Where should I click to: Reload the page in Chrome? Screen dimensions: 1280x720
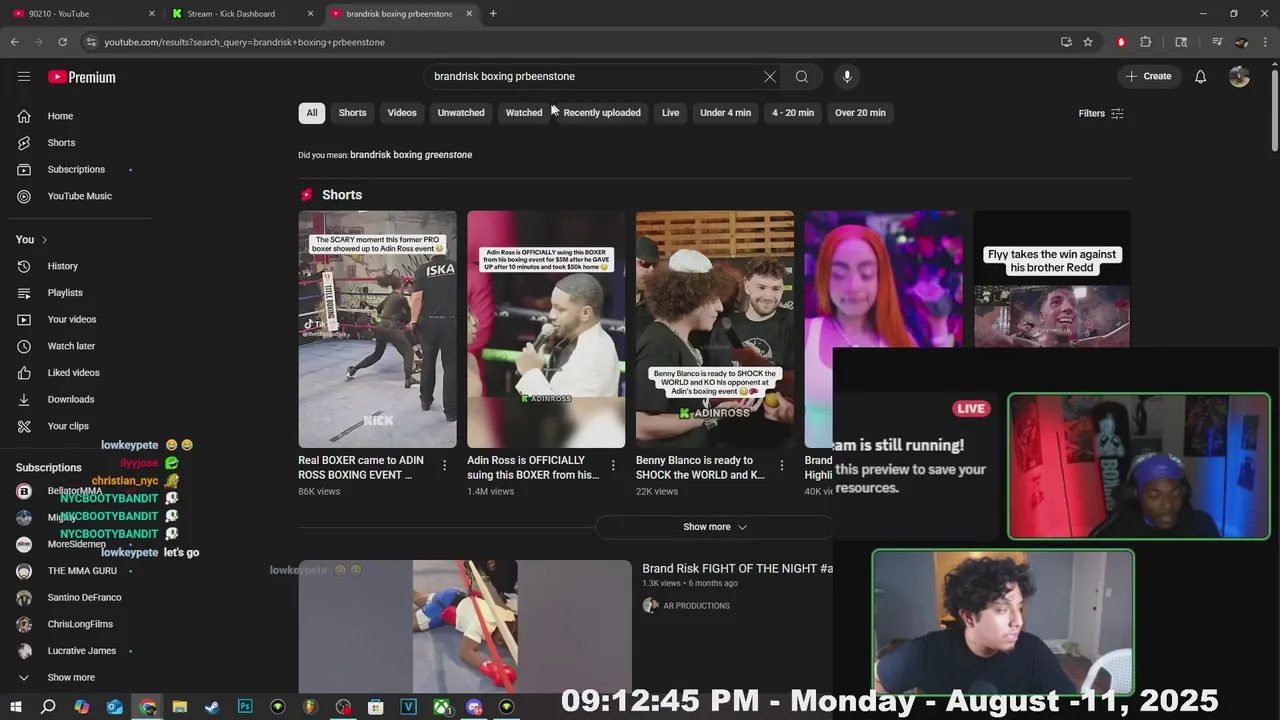(62, 42)
